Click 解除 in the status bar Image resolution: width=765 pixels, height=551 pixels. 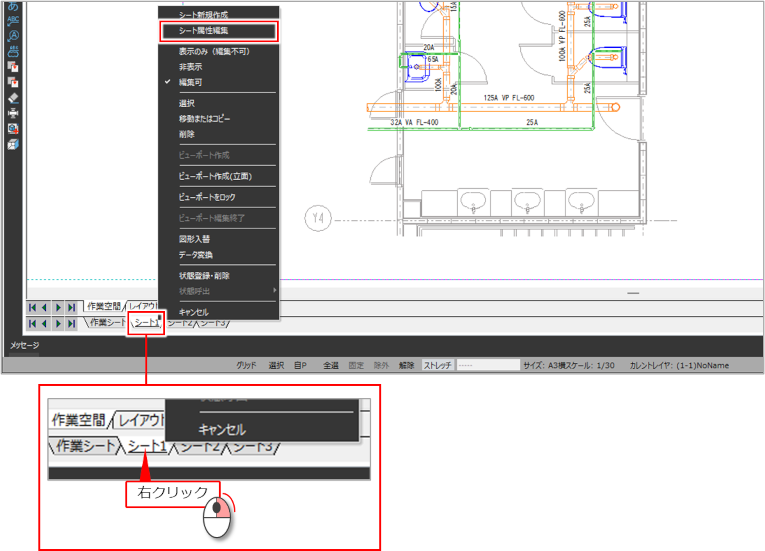(x=406, y=365)
